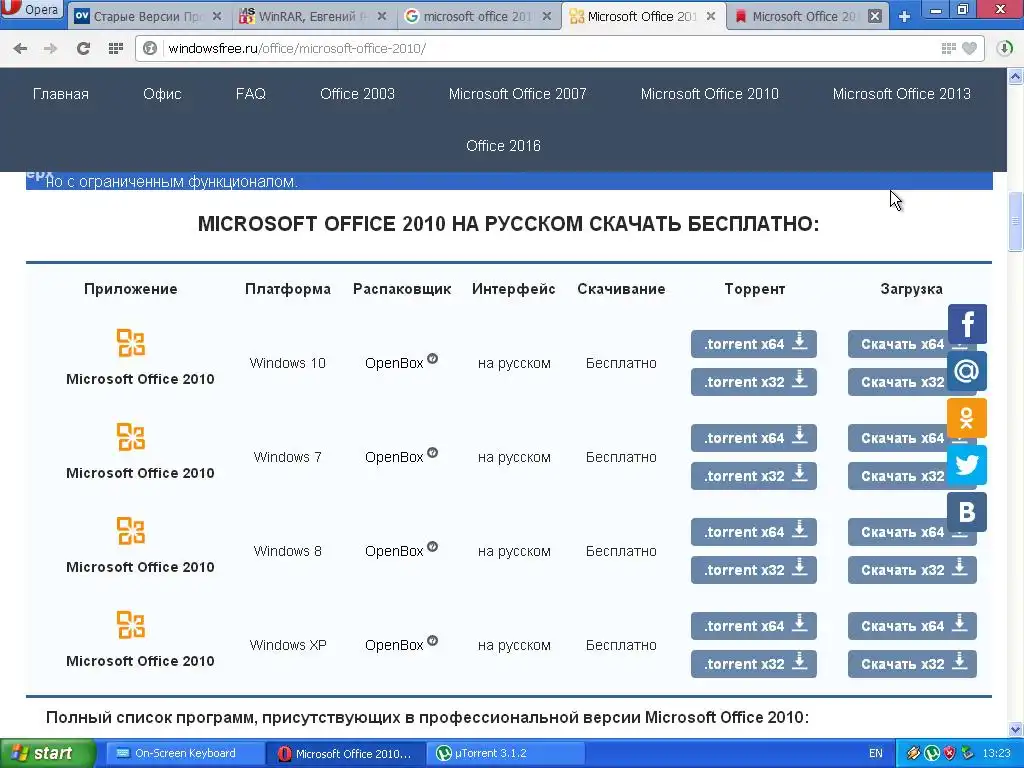Switch to Старые Версии tab

(148, 16)
